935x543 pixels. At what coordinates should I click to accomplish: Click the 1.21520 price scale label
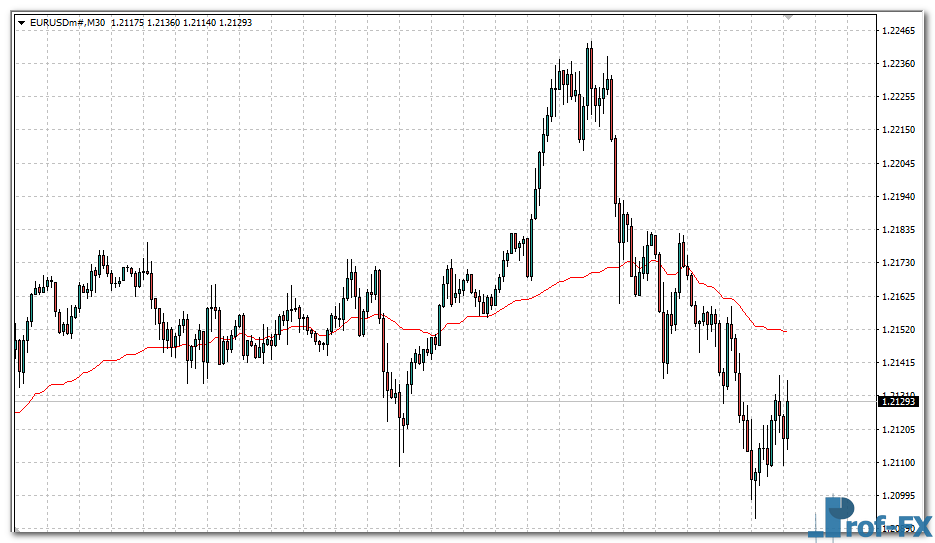tap(899, 330)
